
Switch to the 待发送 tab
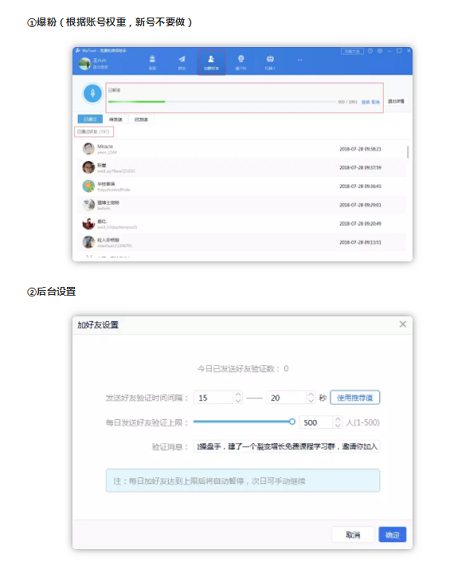pos(116,119)
